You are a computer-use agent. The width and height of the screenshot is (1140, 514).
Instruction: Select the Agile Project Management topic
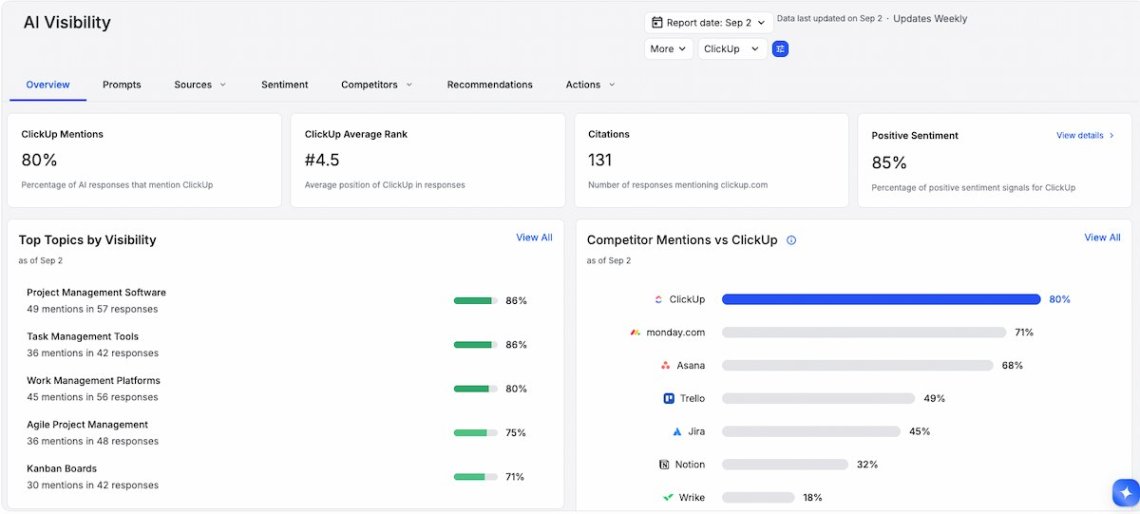tap(87, 425)
